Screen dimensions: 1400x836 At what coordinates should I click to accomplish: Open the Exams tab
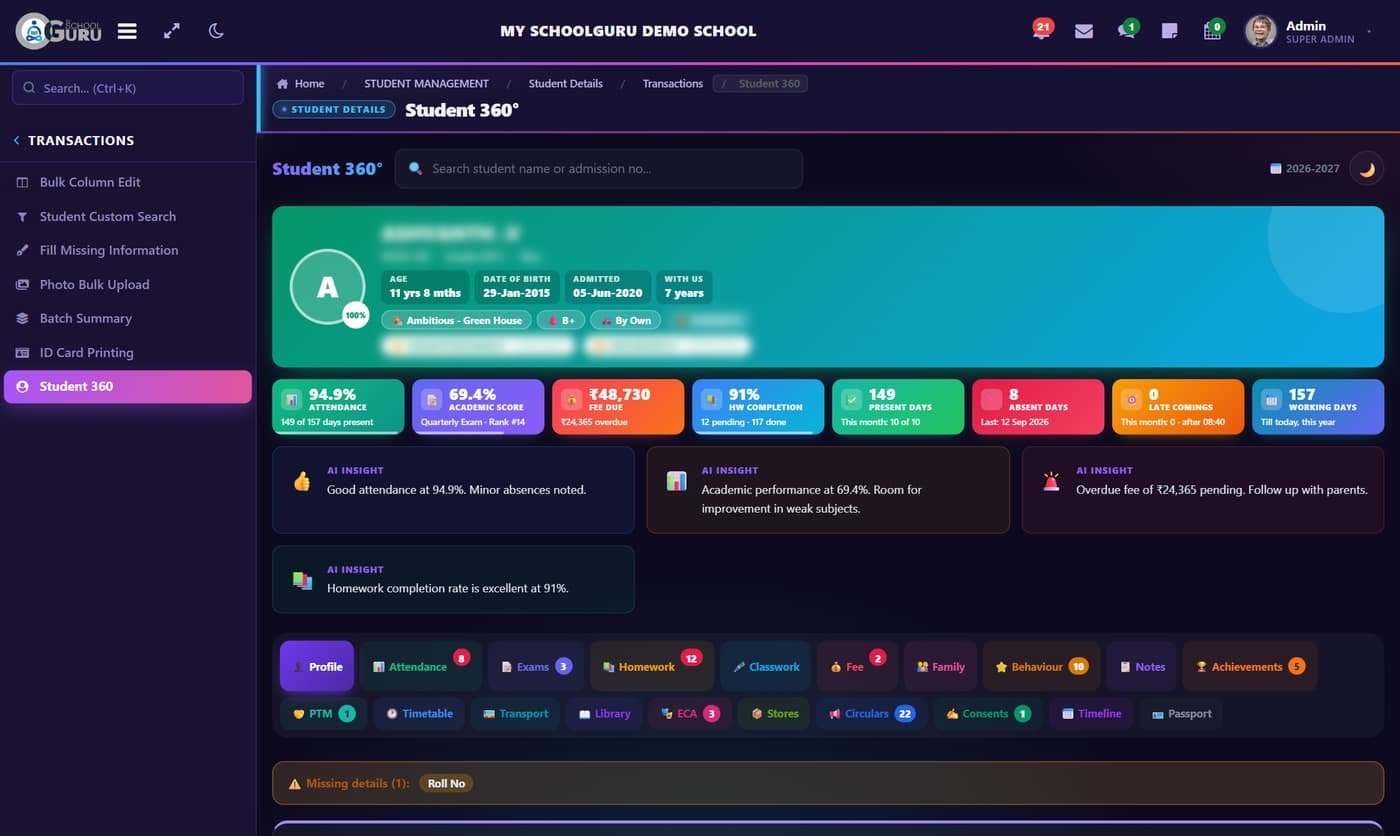[x=536, y=667]
